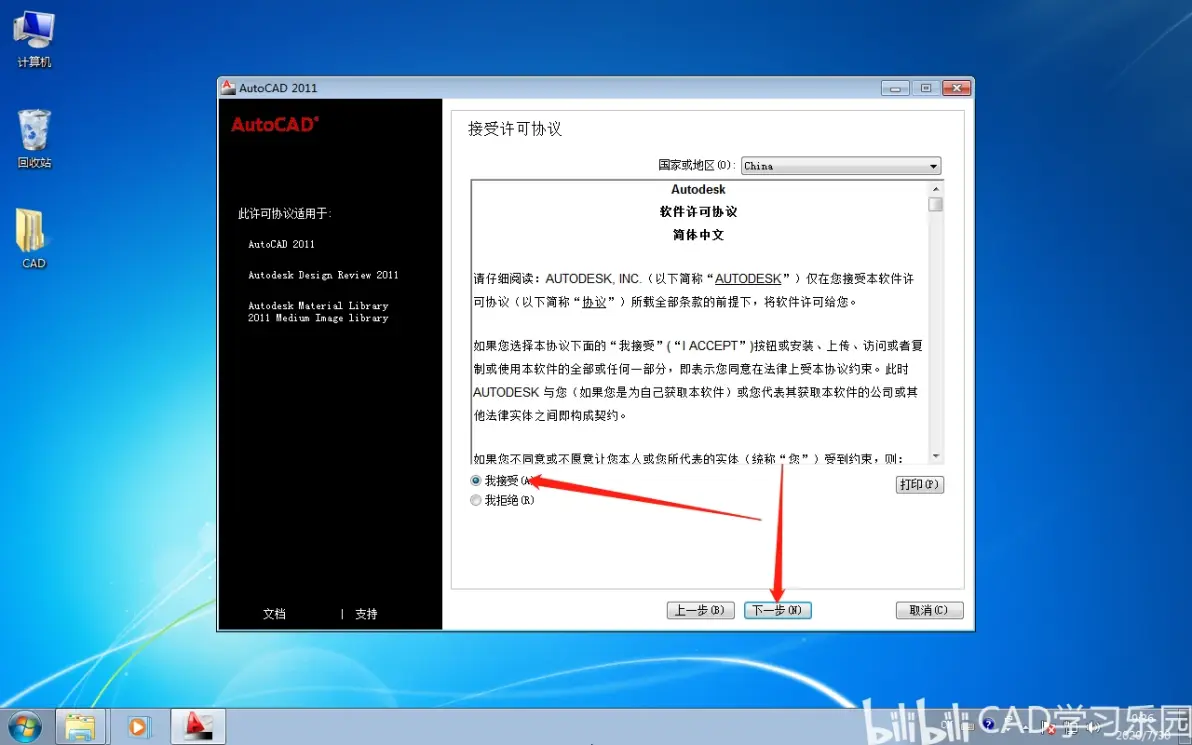Click Autodesk Material Library 2011 entry

pyautogui.click(x=318, y=312)
